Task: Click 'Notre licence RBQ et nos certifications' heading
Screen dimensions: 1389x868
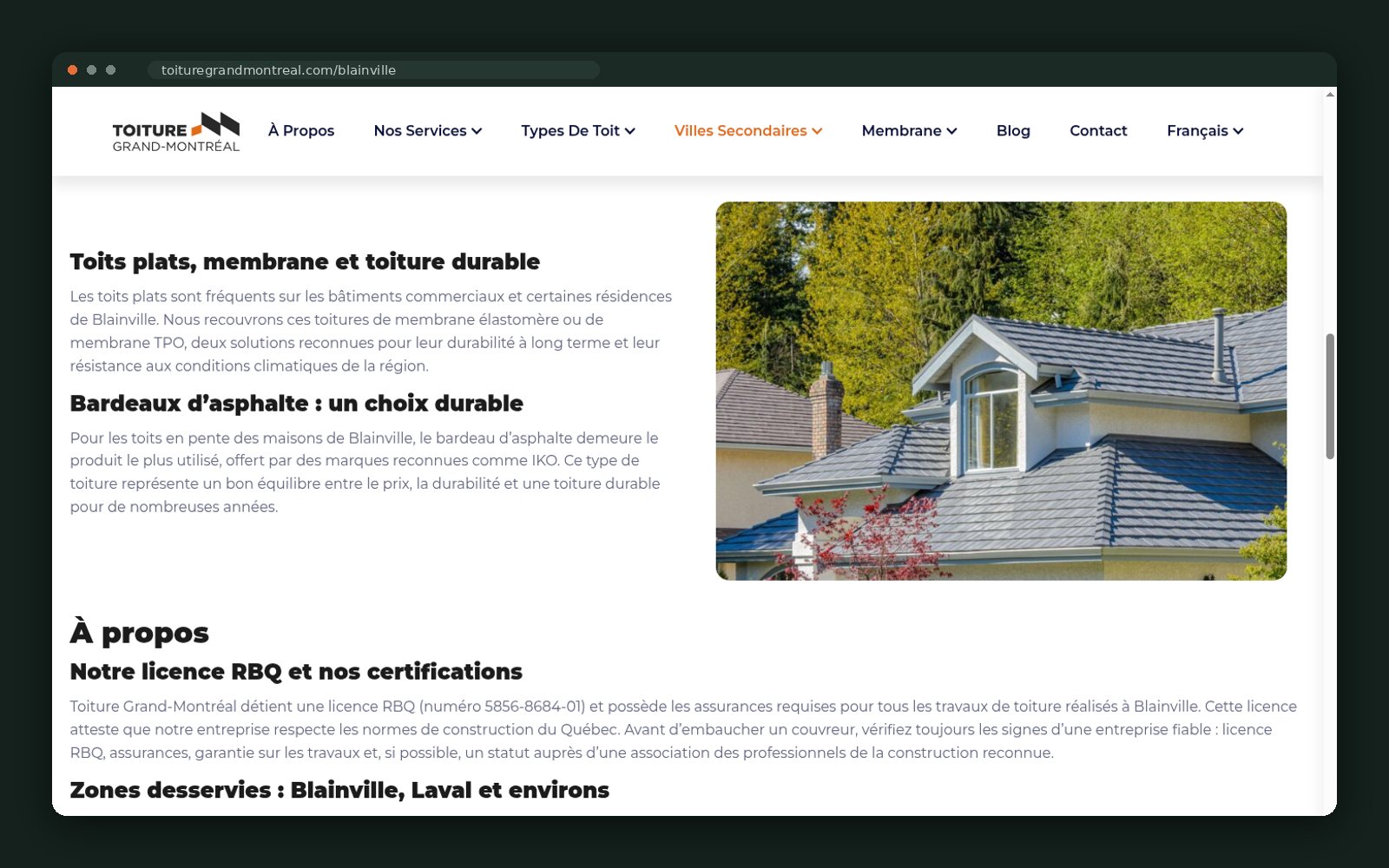Action: 296,671
